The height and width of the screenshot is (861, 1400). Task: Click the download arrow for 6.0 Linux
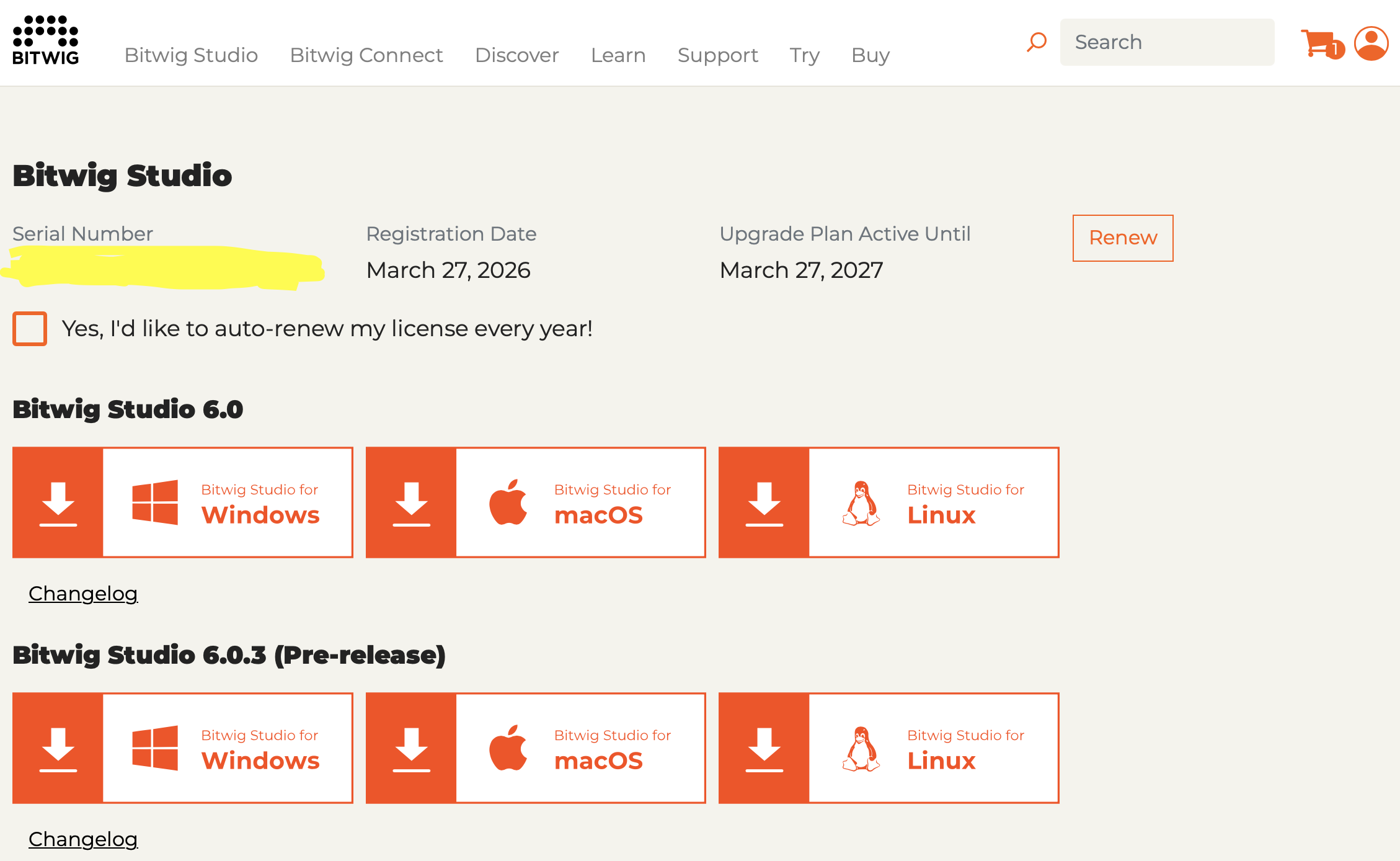pyautogui.click(x=764, y=502)
